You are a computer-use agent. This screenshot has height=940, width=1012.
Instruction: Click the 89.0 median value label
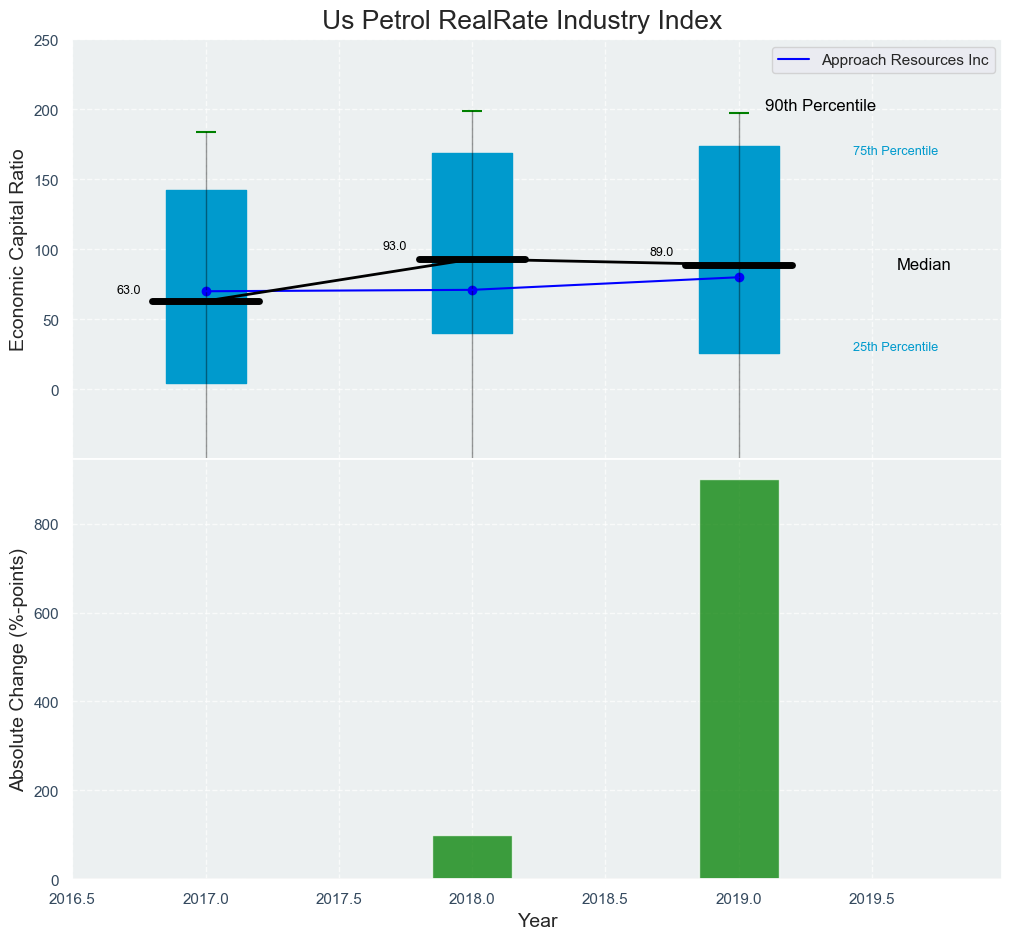tap(661, 252)
